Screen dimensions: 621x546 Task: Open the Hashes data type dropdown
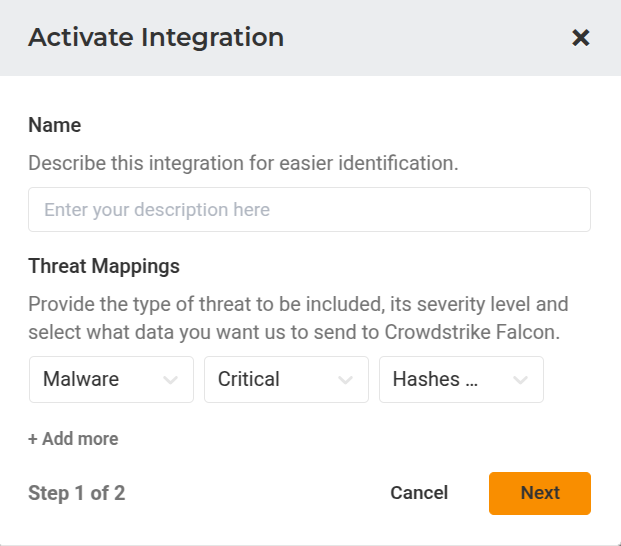461,380
